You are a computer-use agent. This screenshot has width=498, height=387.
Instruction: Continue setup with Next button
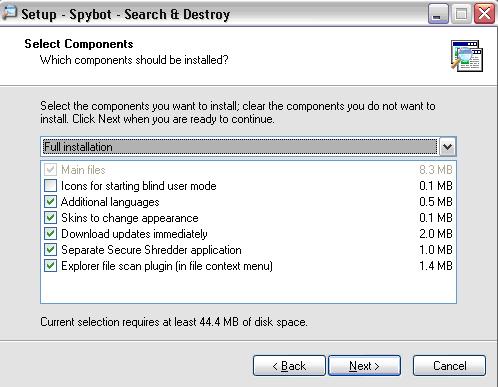click(364, 366)
